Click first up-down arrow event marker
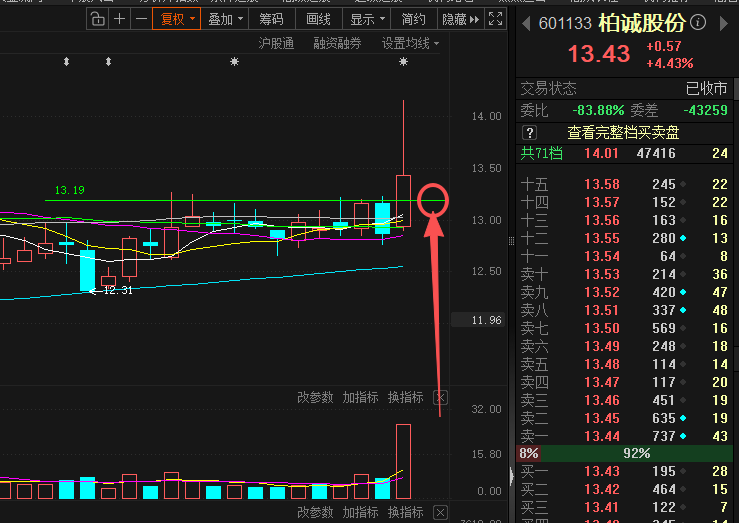739x523 pixels. point(66,62)
